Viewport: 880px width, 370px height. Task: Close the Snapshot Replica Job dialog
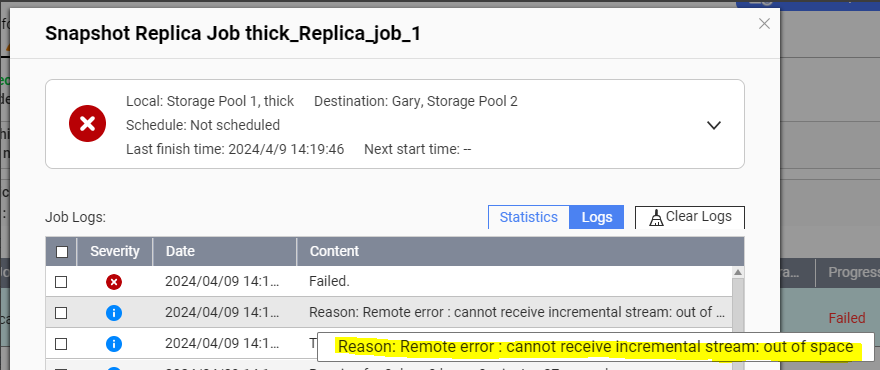[764, 24]
